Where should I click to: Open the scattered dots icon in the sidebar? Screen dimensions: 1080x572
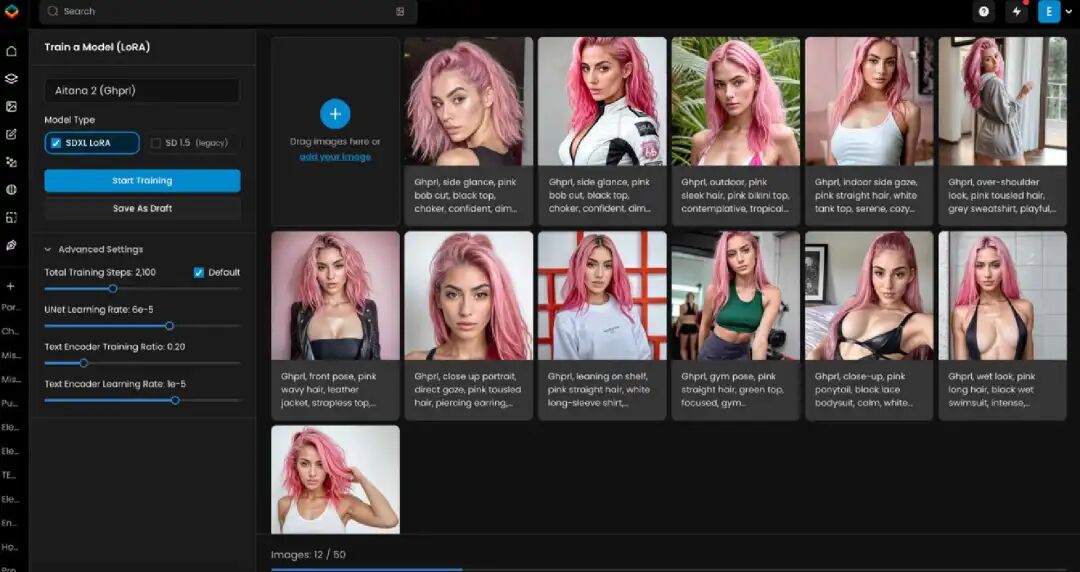11,162
